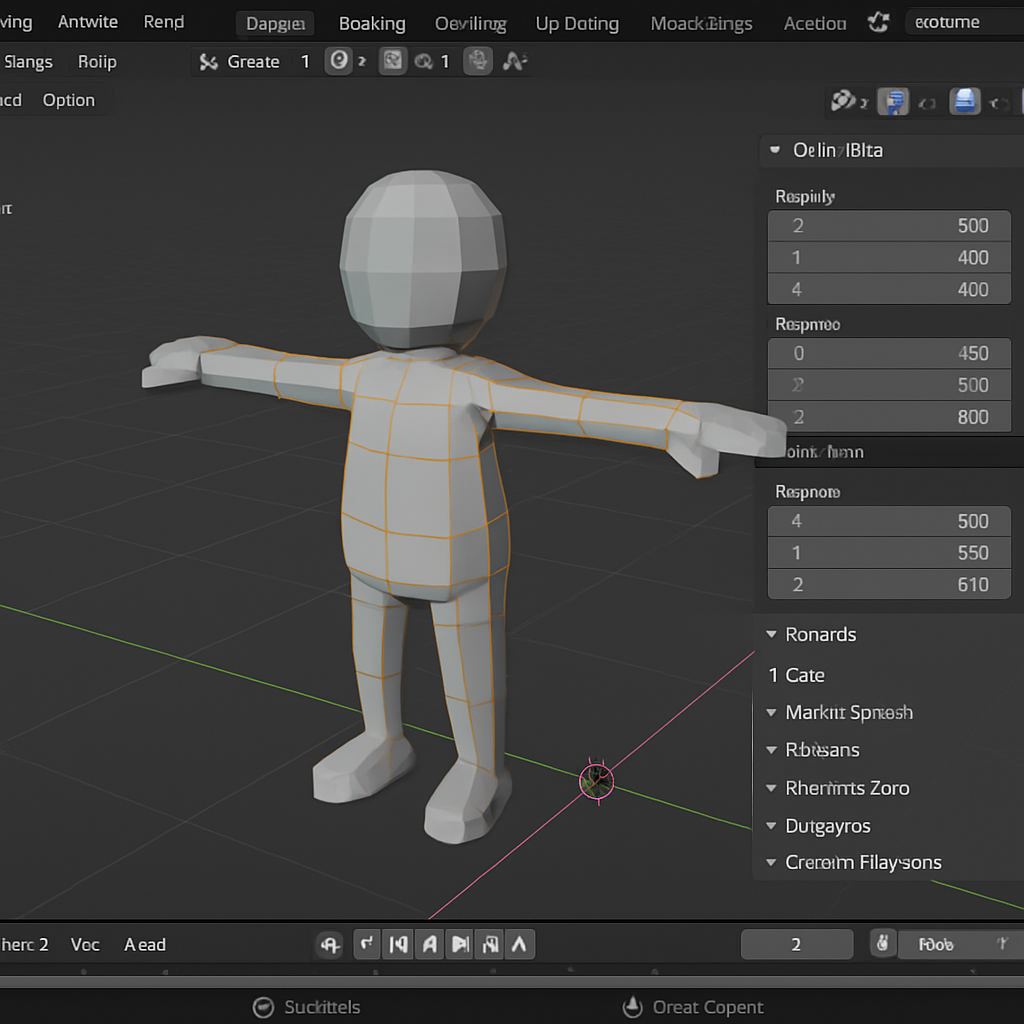Collapse the Oelin IBlta panel
This screenshot has width=1024, height=1024.
(774, 151)
